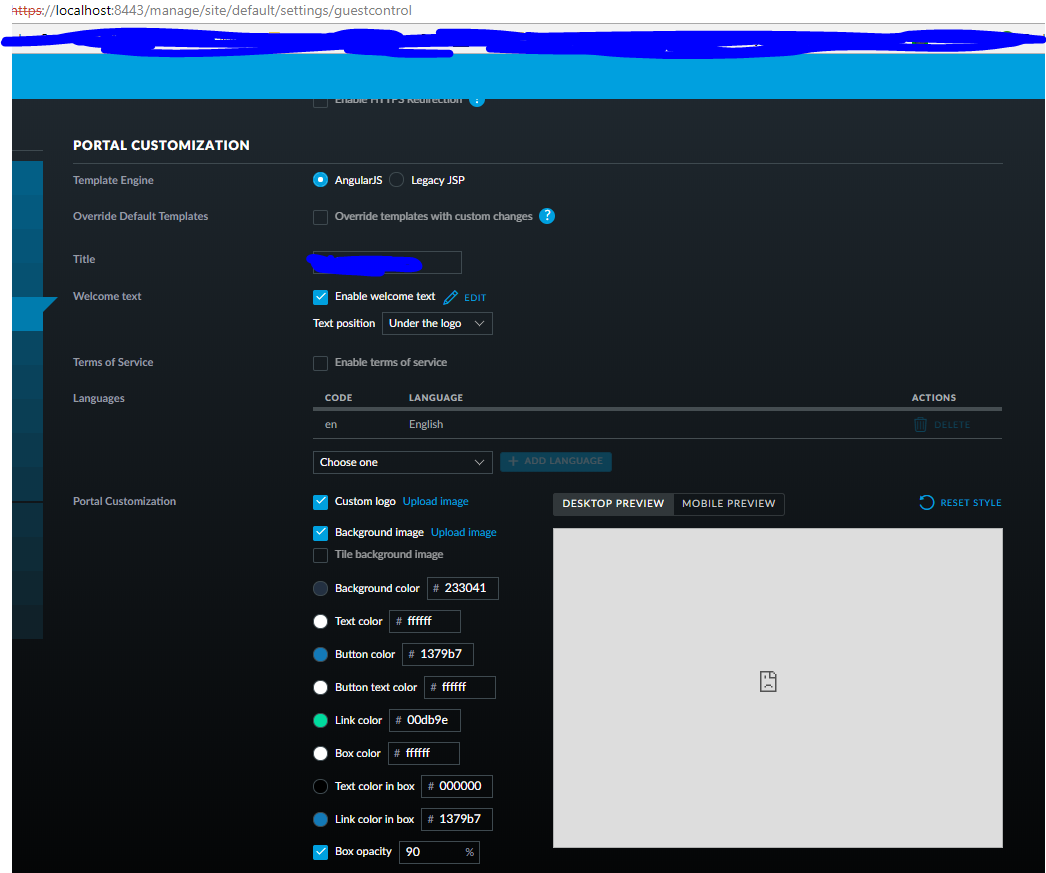Open the help tooltip beside Override templates checkbox
Screen dimensions: 1046x873
(x=547, y=217)
